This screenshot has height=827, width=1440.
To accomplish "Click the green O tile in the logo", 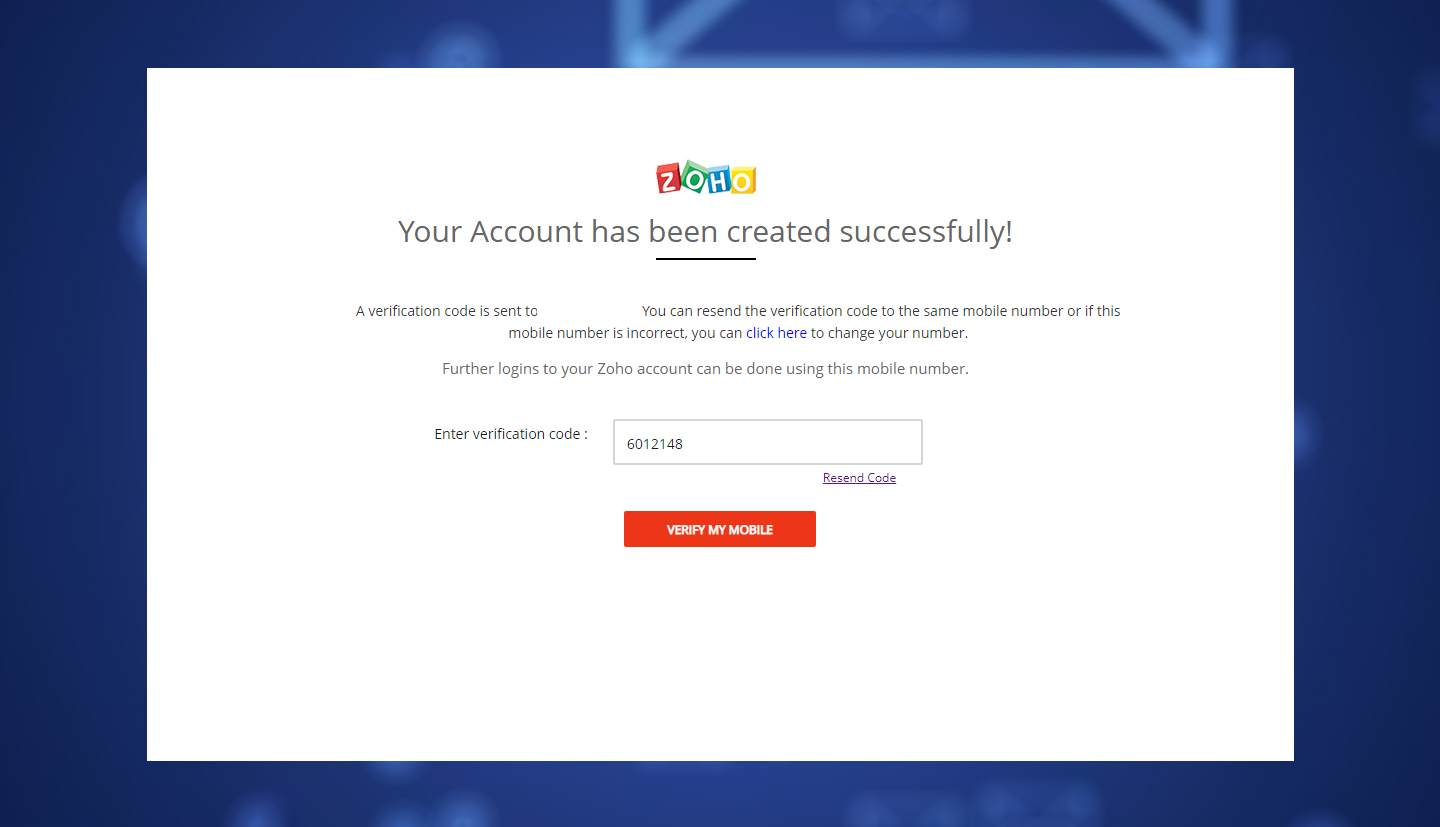I will tap(693, 176).
